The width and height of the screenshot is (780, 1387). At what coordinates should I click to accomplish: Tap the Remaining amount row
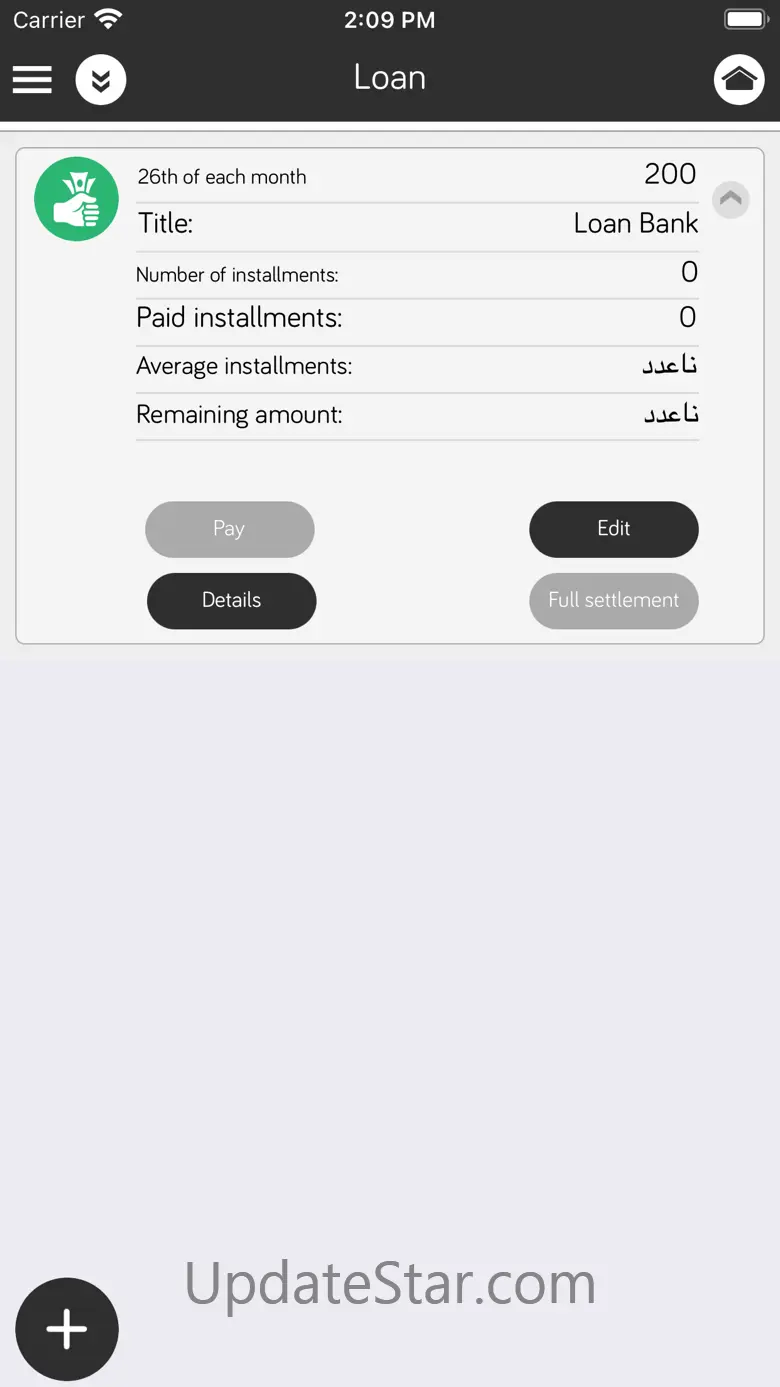[417, 415]
